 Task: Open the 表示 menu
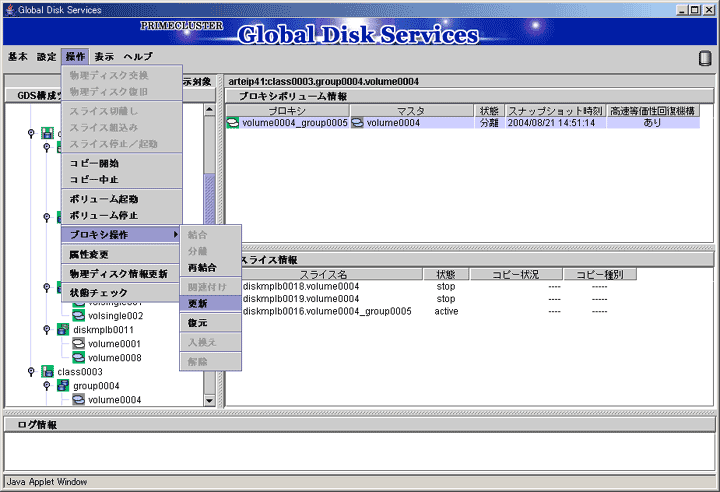click(x=104, y=57)
